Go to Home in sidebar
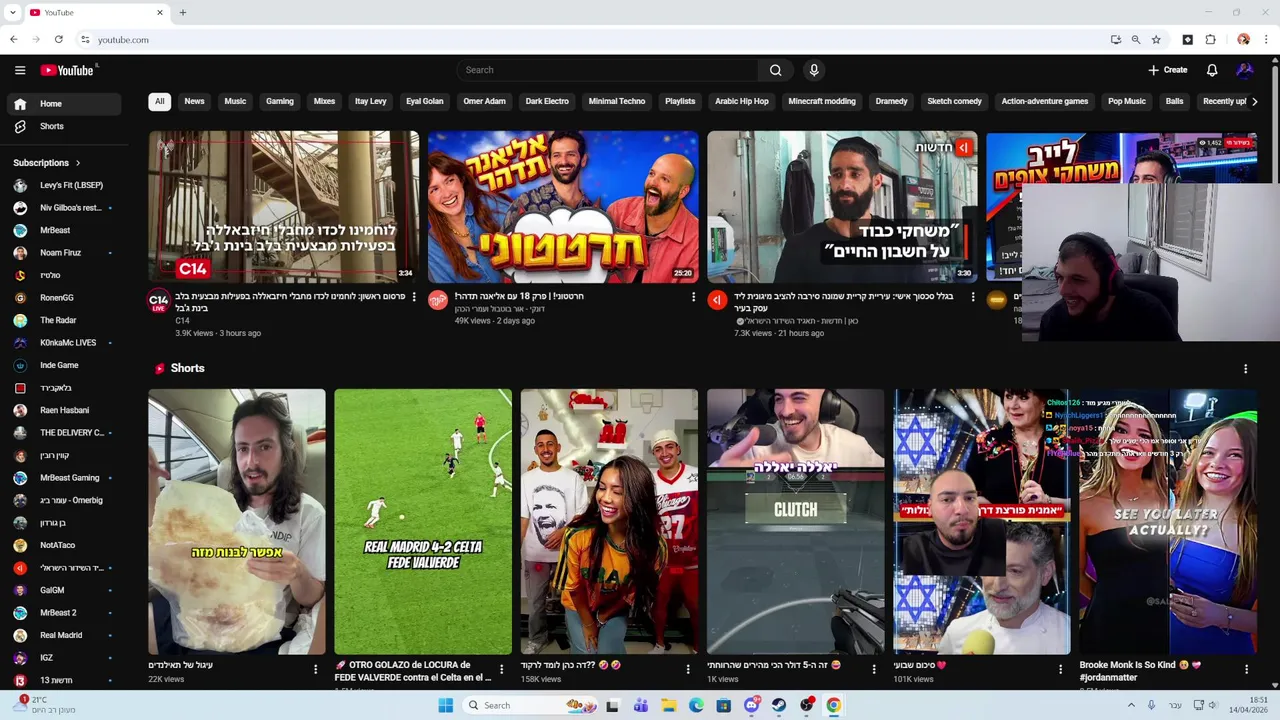The width and height of the screenshot is (1280, 720). pos(64,104)
